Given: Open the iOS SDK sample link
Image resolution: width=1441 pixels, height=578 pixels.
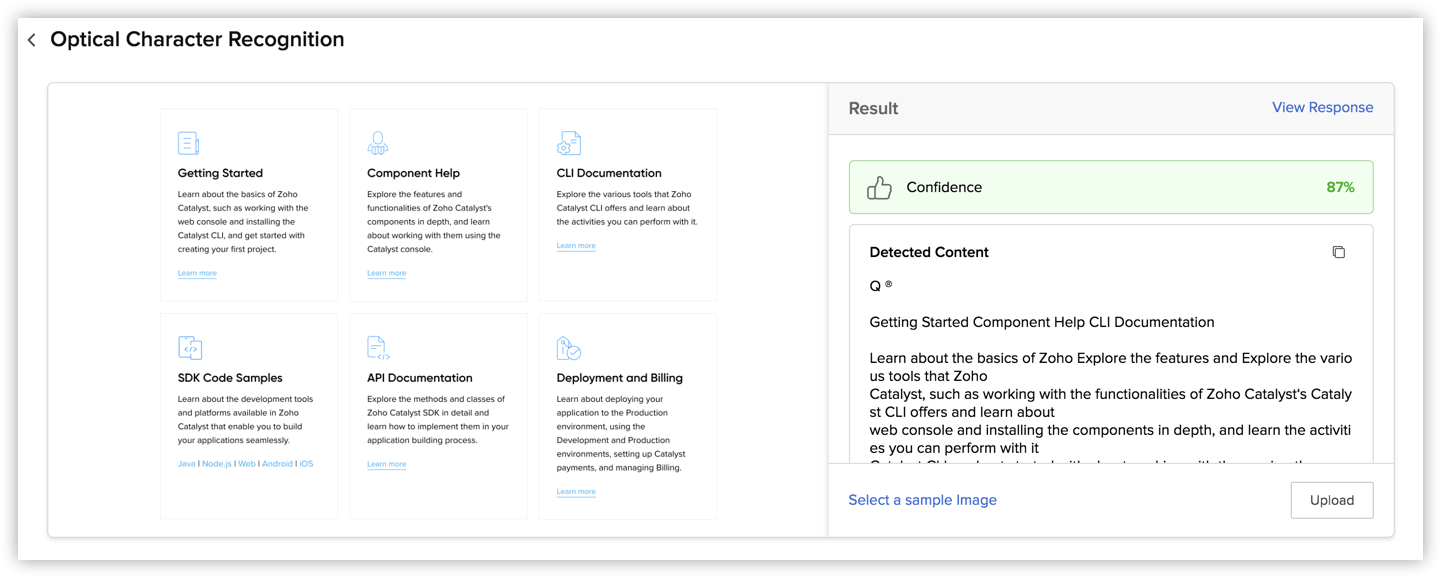Looking at the screenshot, I should (x=306, y=464).
